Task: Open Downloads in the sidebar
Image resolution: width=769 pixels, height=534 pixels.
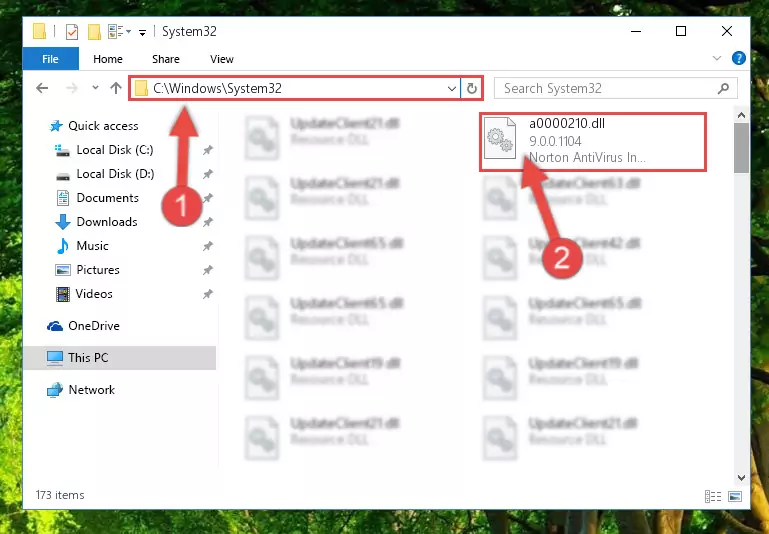Action: point(97,222)
